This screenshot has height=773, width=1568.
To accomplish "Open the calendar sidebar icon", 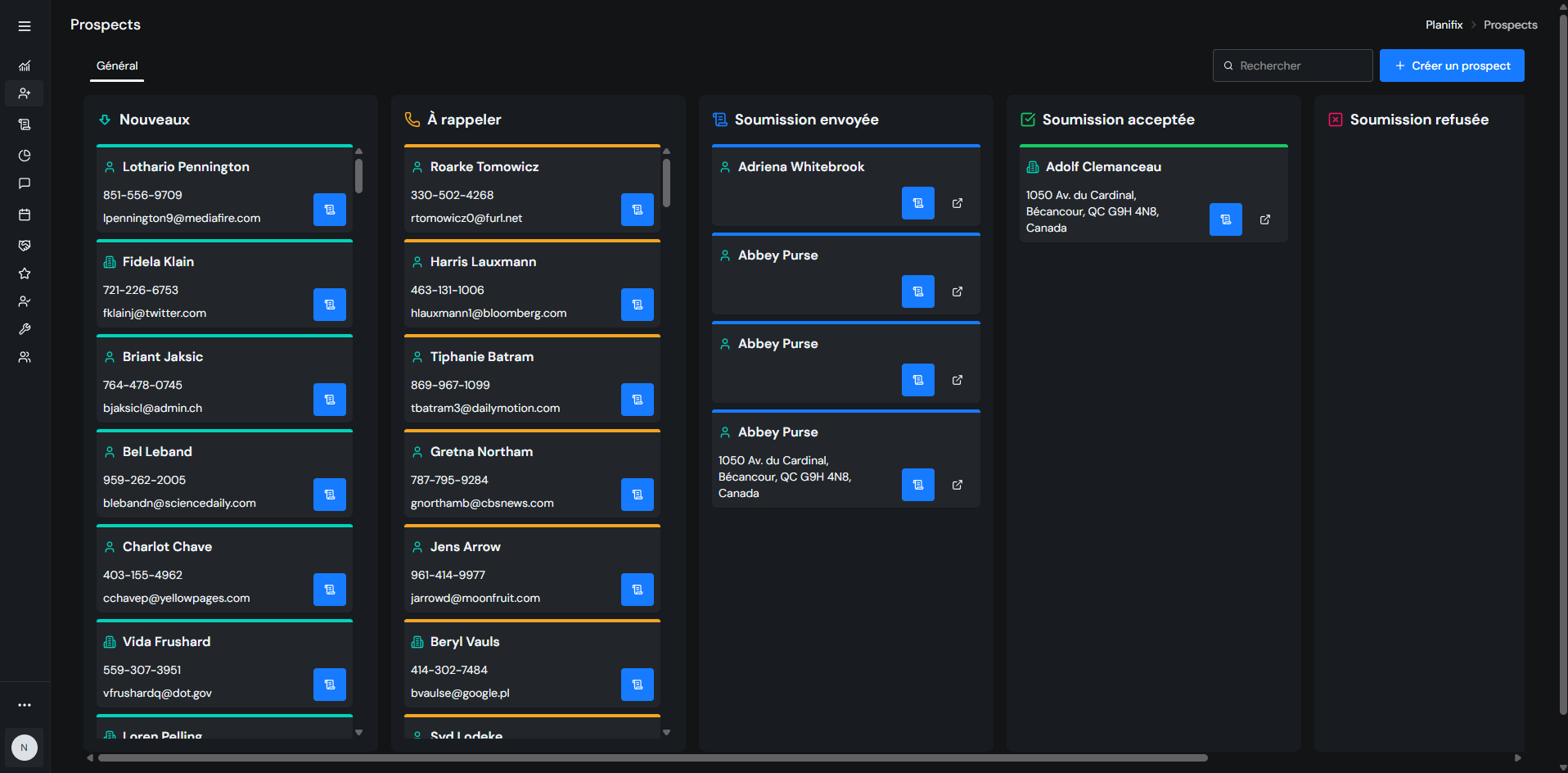I will click(25, 215).
